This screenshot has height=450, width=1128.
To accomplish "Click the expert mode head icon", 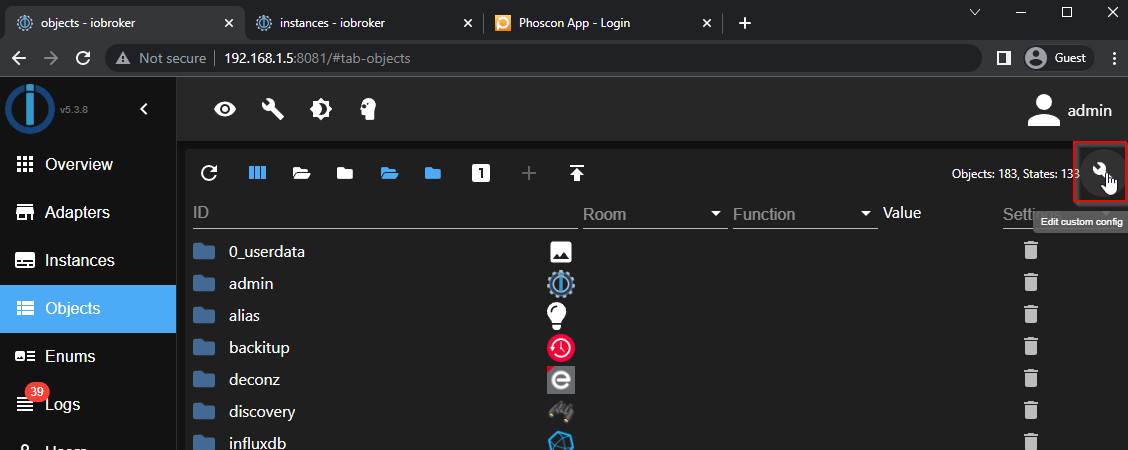I will [x=368, y=109].
